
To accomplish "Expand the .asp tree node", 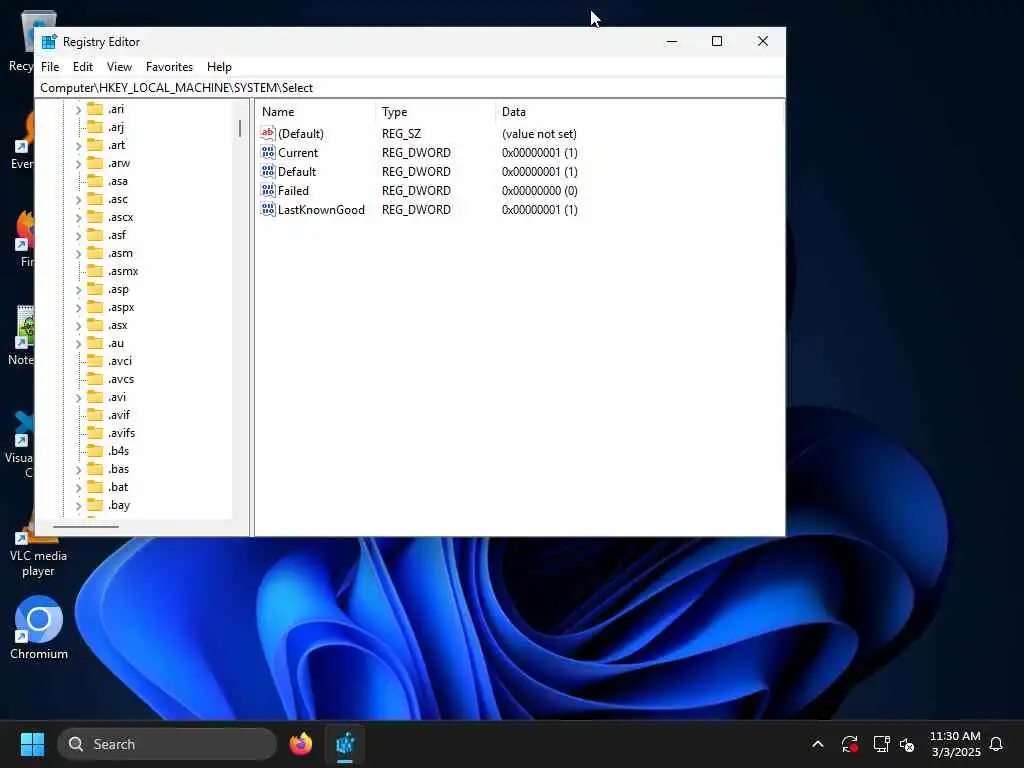I will pos(78,289).
